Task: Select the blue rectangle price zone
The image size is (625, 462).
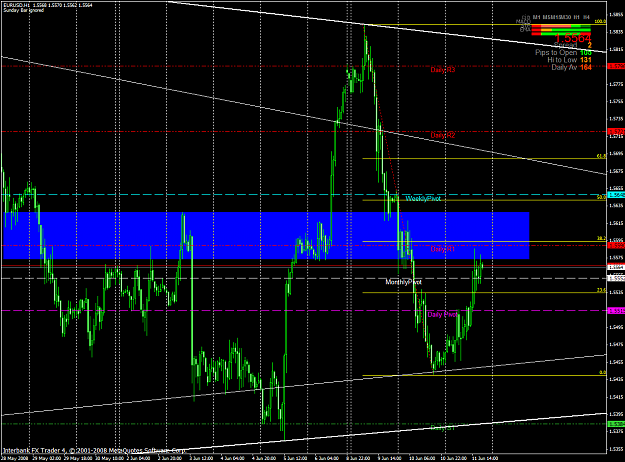Action: (x=266, y=235)
